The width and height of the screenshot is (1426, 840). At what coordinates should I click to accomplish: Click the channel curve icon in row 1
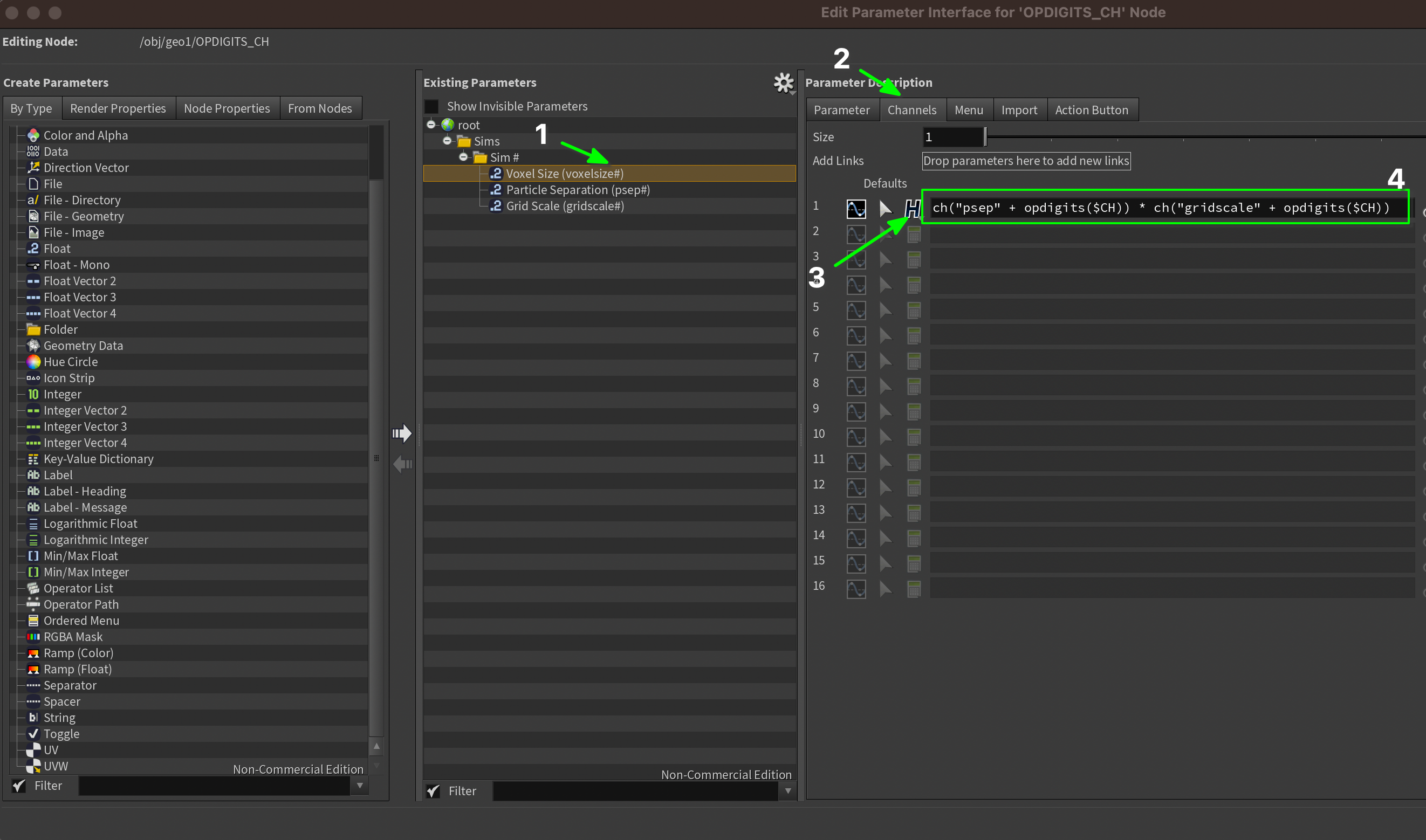pyautogui.click(x=855, y=208)
